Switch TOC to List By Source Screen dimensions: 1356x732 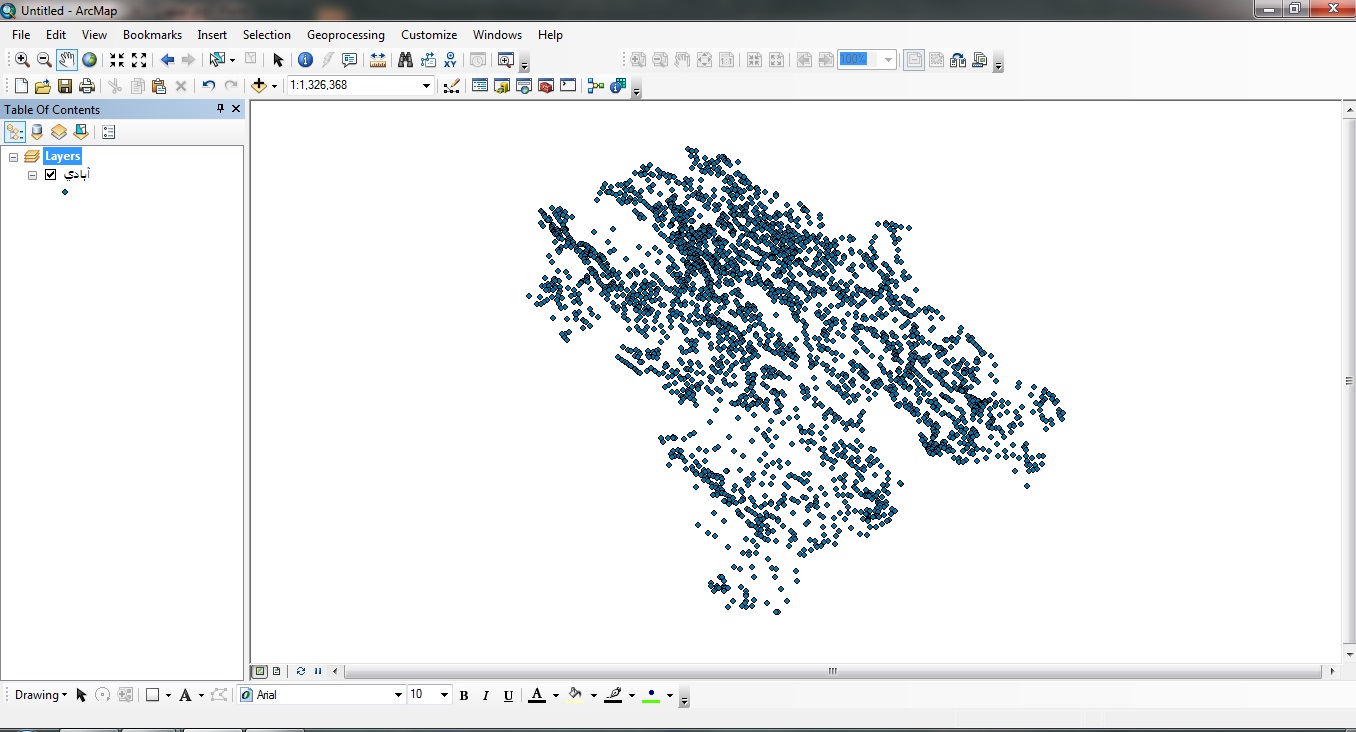(37, 132)
